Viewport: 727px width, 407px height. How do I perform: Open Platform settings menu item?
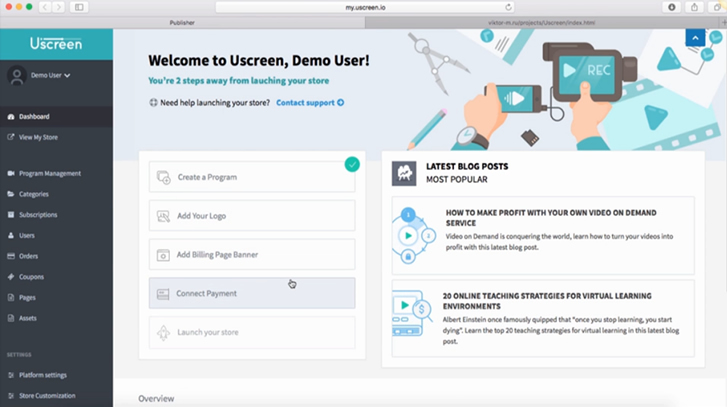[56, 375]
